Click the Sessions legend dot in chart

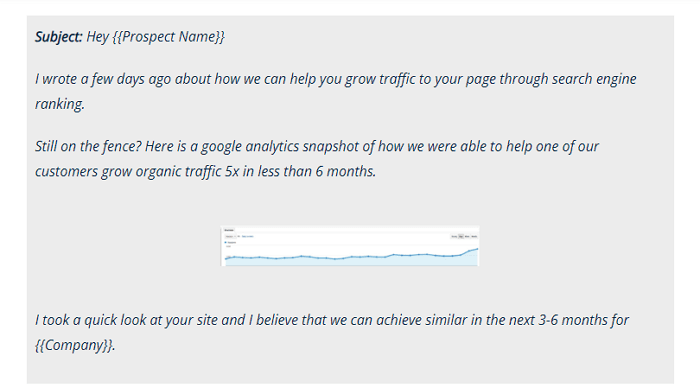tap(225, 242)
